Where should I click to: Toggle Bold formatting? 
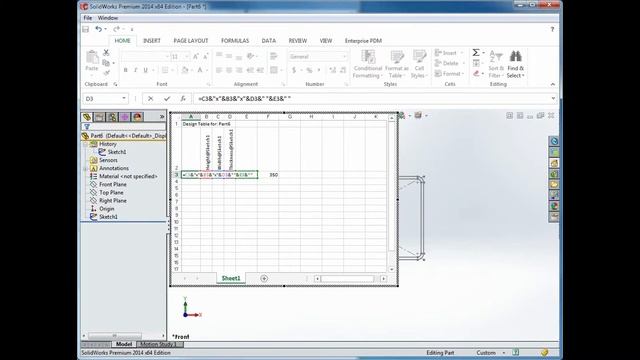(125, 70)
